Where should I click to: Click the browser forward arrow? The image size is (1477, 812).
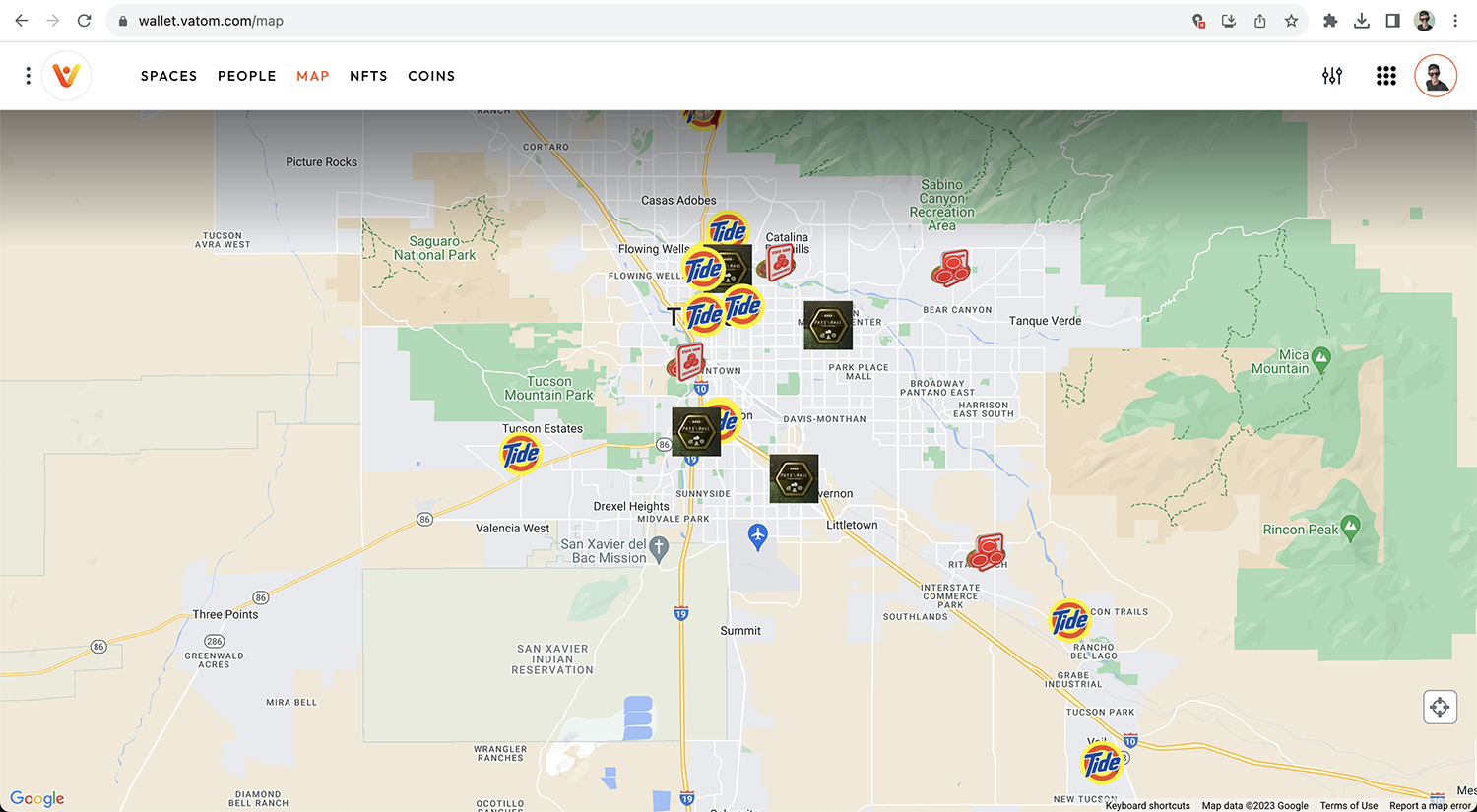[53, 21]
